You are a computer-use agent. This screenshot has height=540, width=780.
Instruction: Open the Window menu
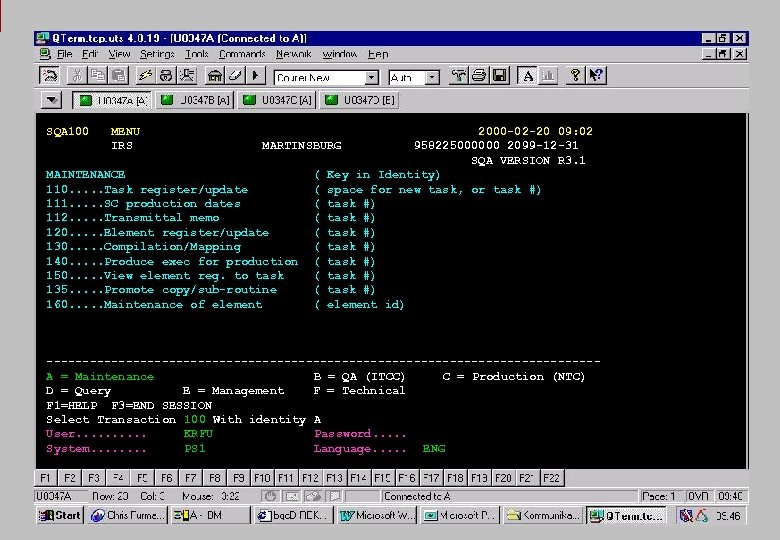(x=340, y=54)
